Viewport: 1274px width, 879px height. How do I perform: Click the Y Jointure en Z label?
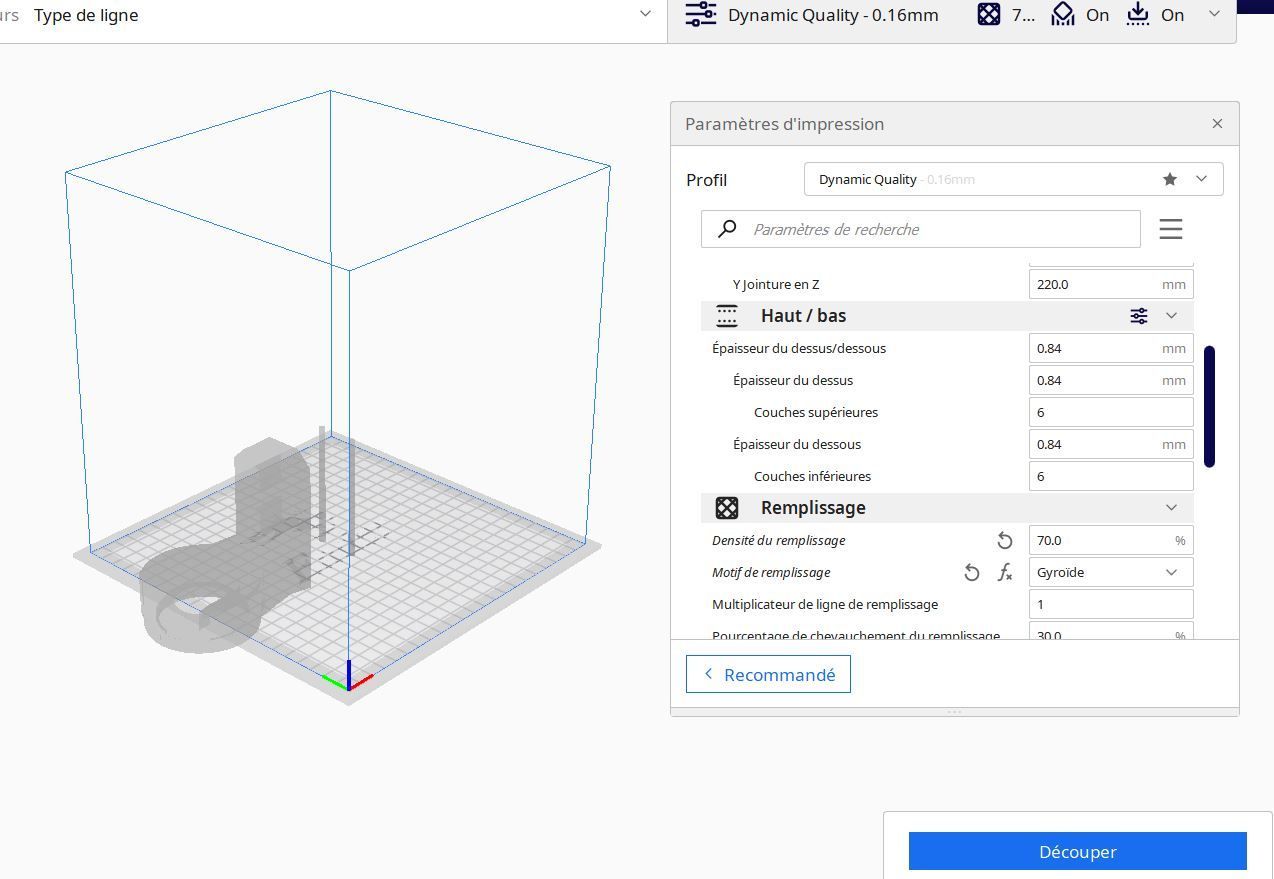776,284
